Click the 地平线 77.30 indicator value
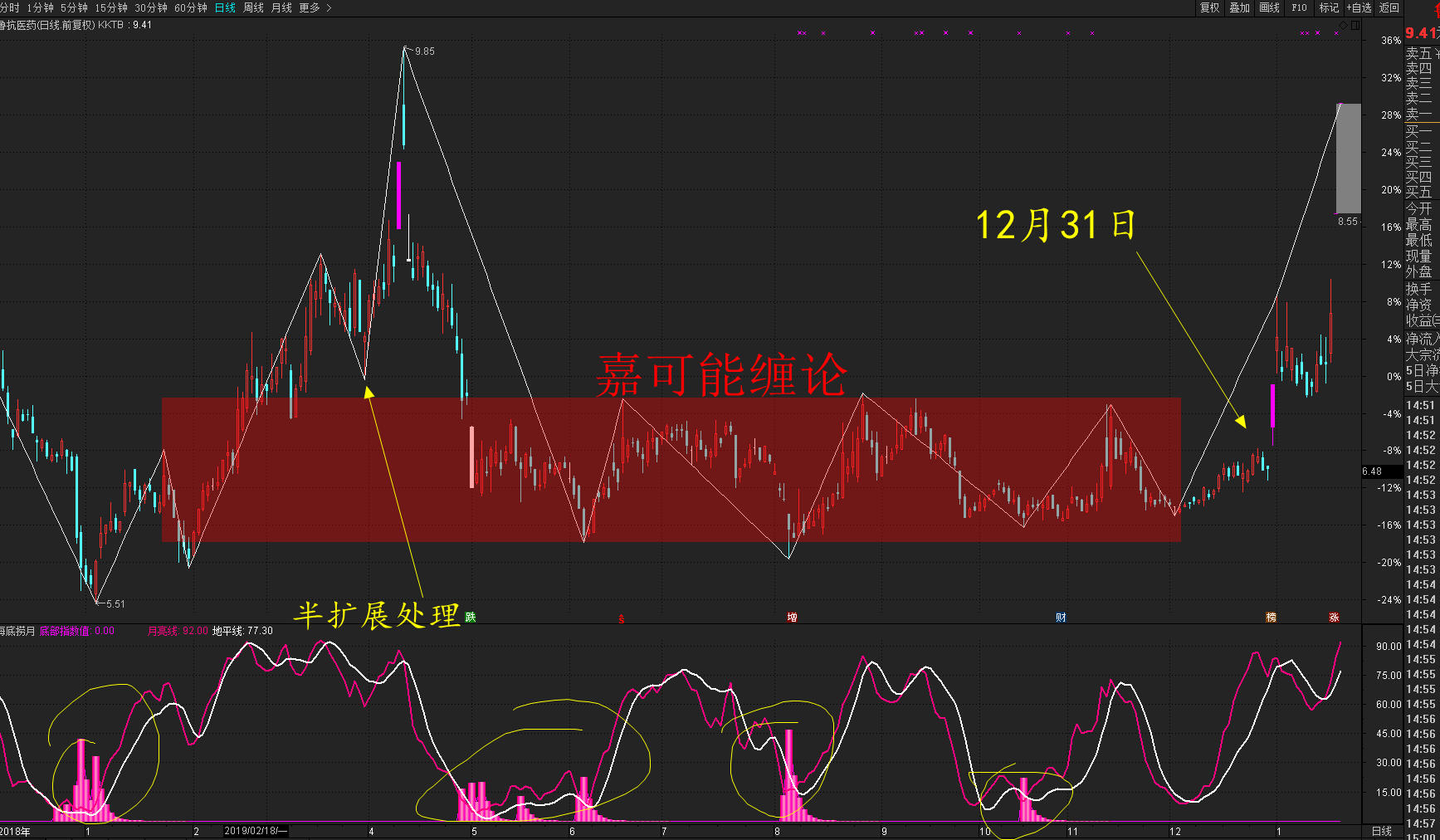1440x840 pixels. point(242,631)
